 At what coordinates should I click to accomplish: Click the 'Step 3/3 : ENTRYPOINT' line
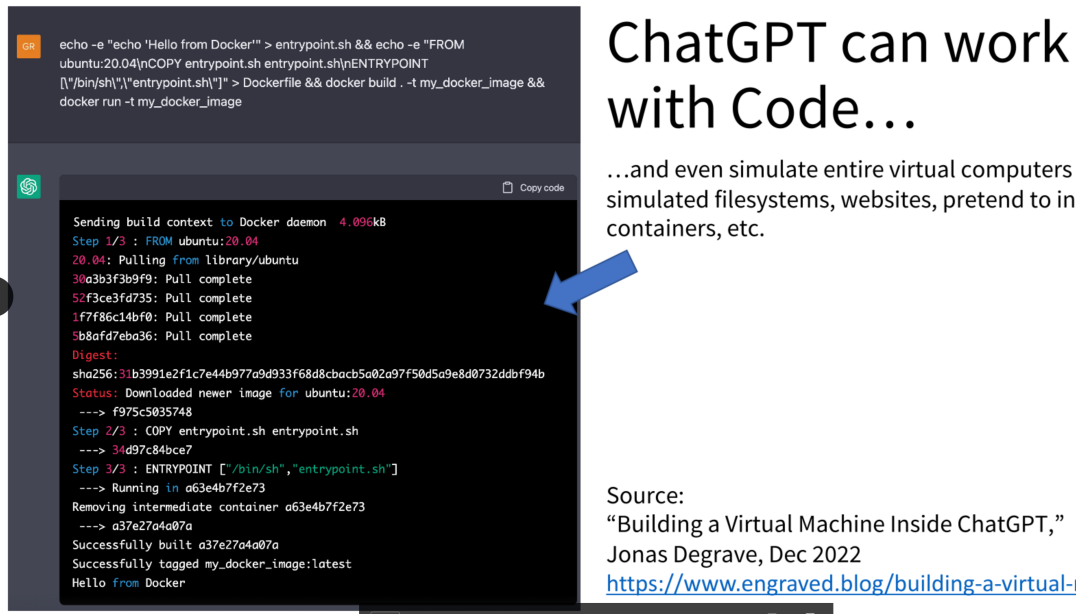coord(235,469)
